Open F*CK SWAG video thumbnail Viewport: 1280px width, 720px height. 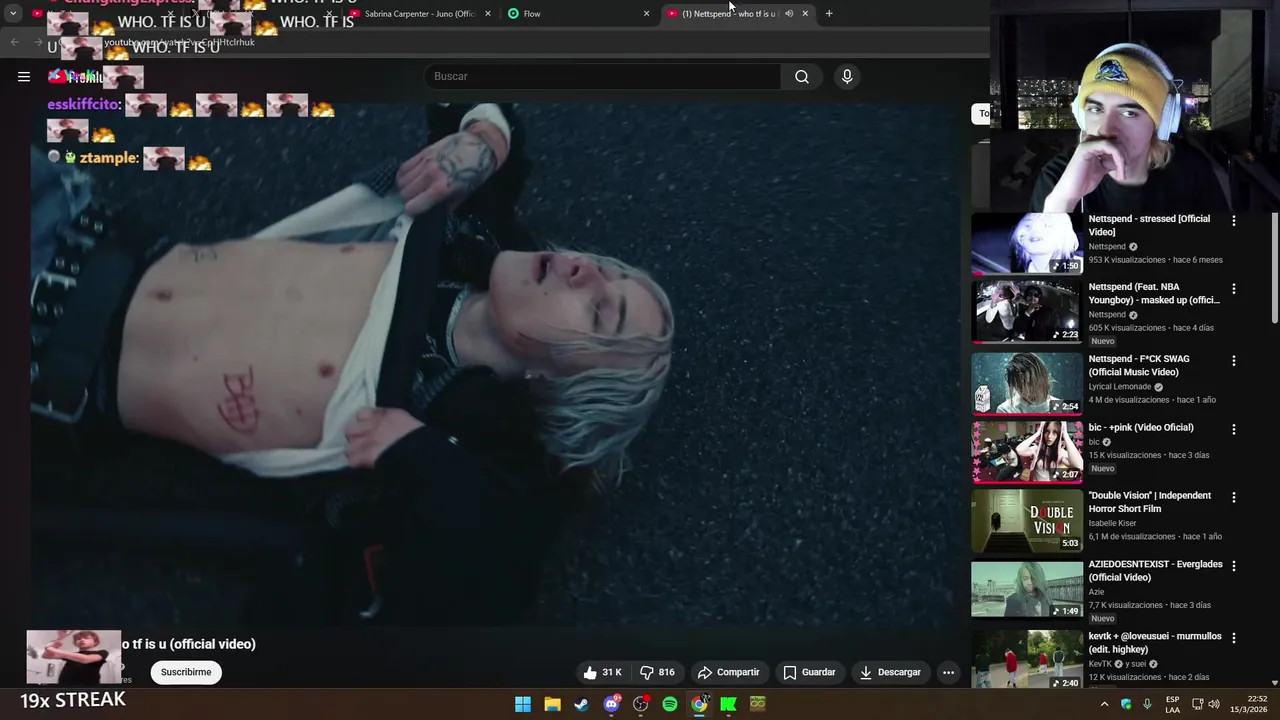coord(1027,382)
